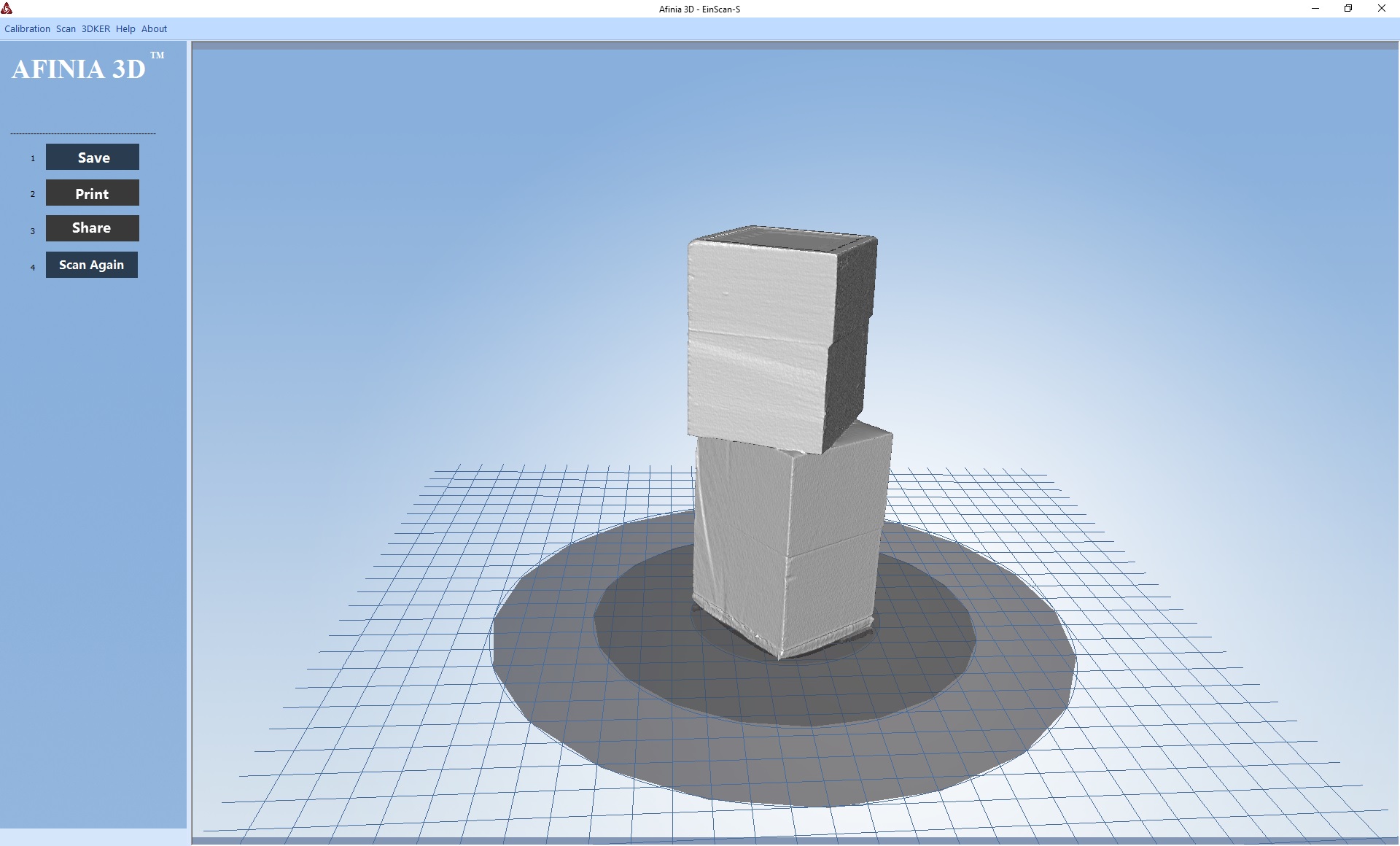Minimize the Afinia 3D window

point(1315,9)
